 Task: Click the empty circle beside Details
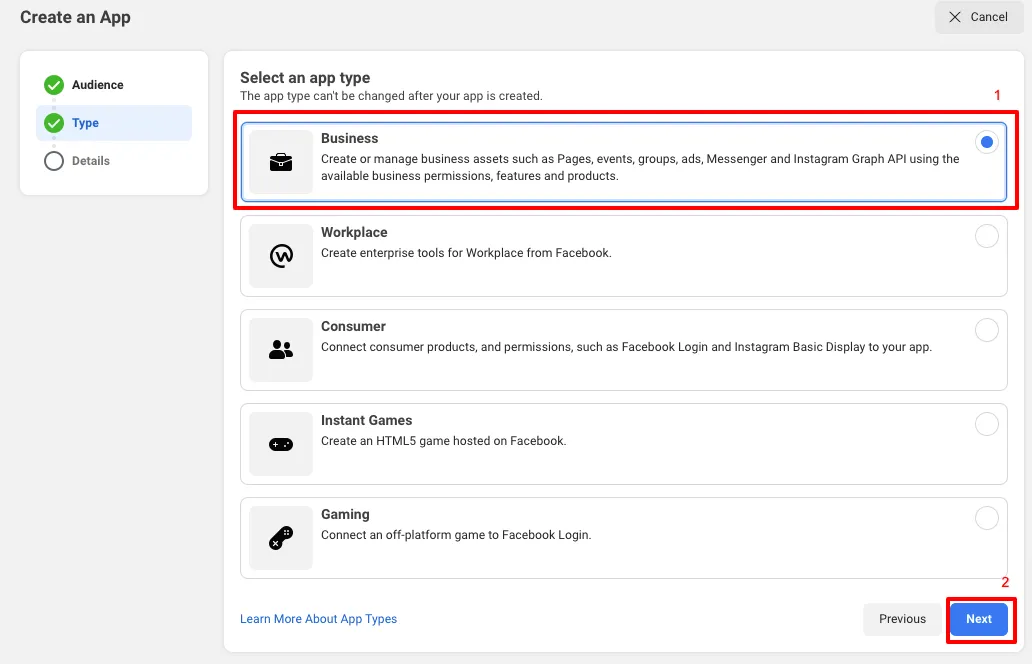click(54, 161)
